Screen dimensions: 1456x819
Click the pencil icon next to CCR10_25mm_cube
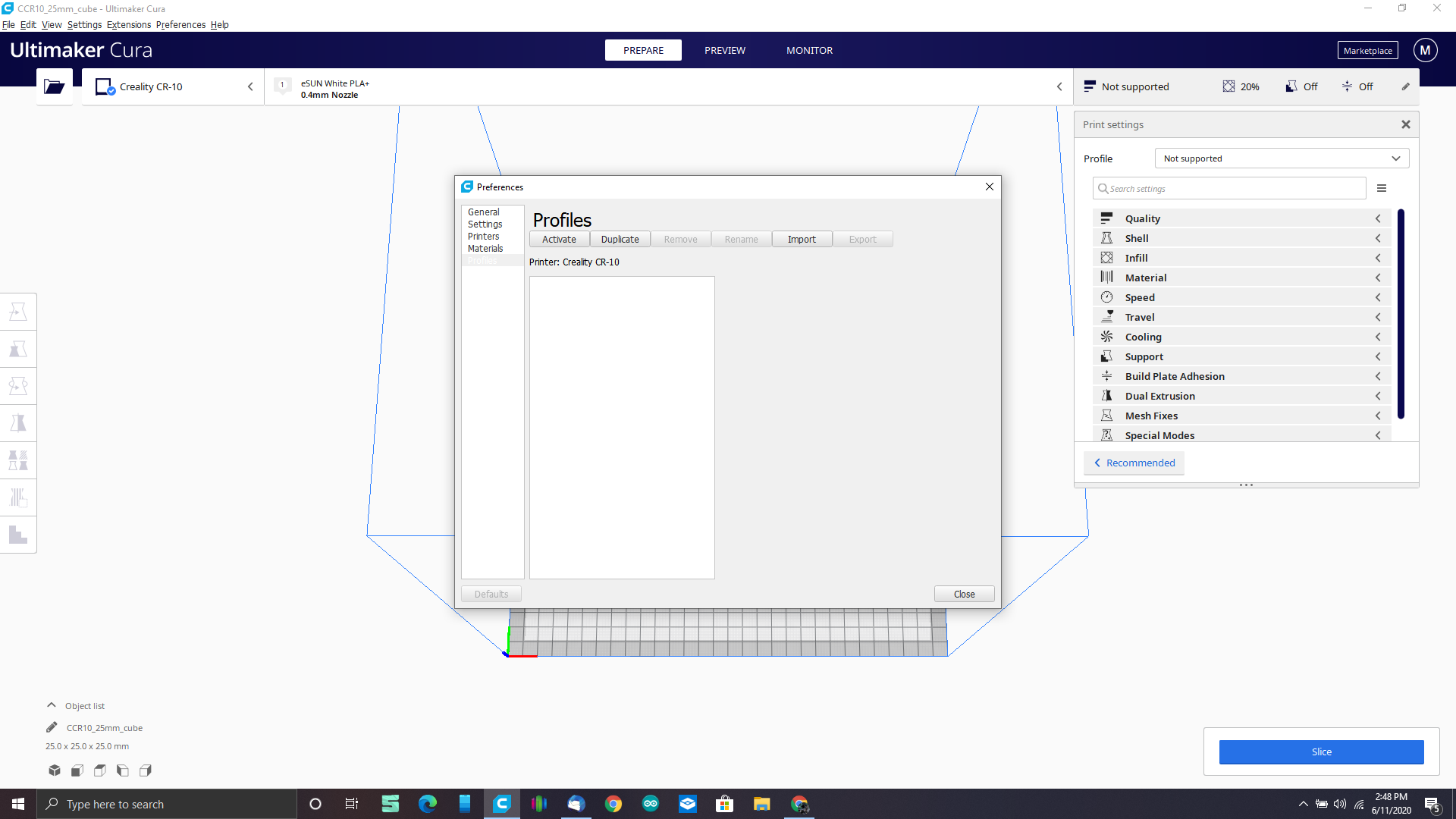[52, 727]
